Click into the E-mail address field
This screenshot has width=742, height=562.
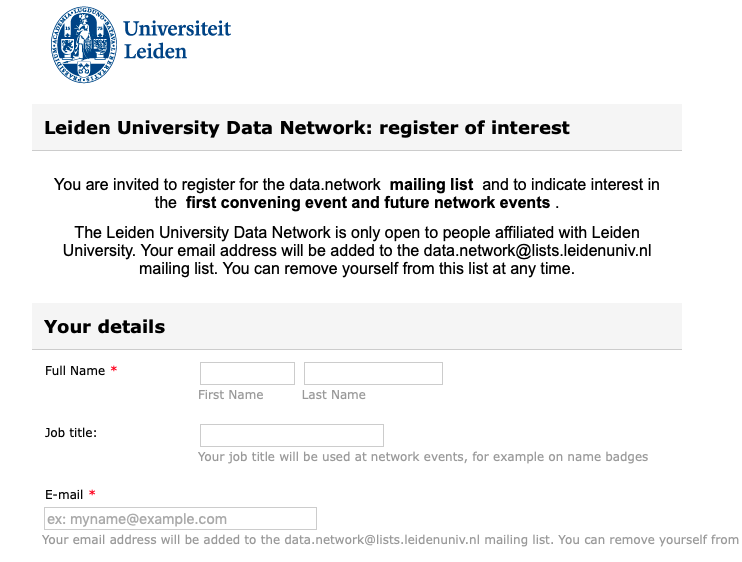180,518
